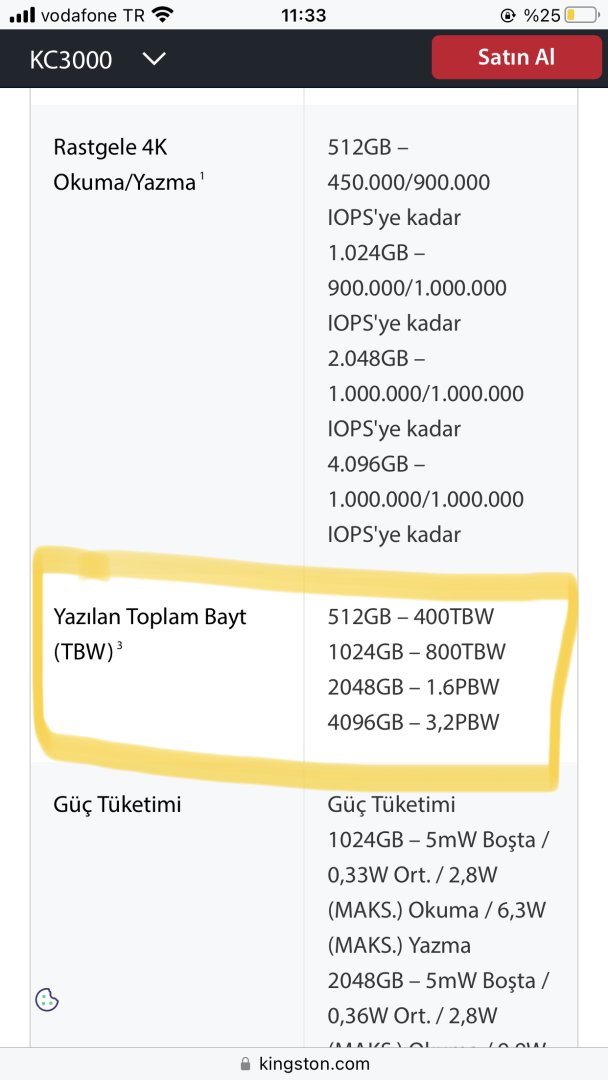Tap the %25 battery percentage text
608x1080 pixels.
tap(542, 15)
